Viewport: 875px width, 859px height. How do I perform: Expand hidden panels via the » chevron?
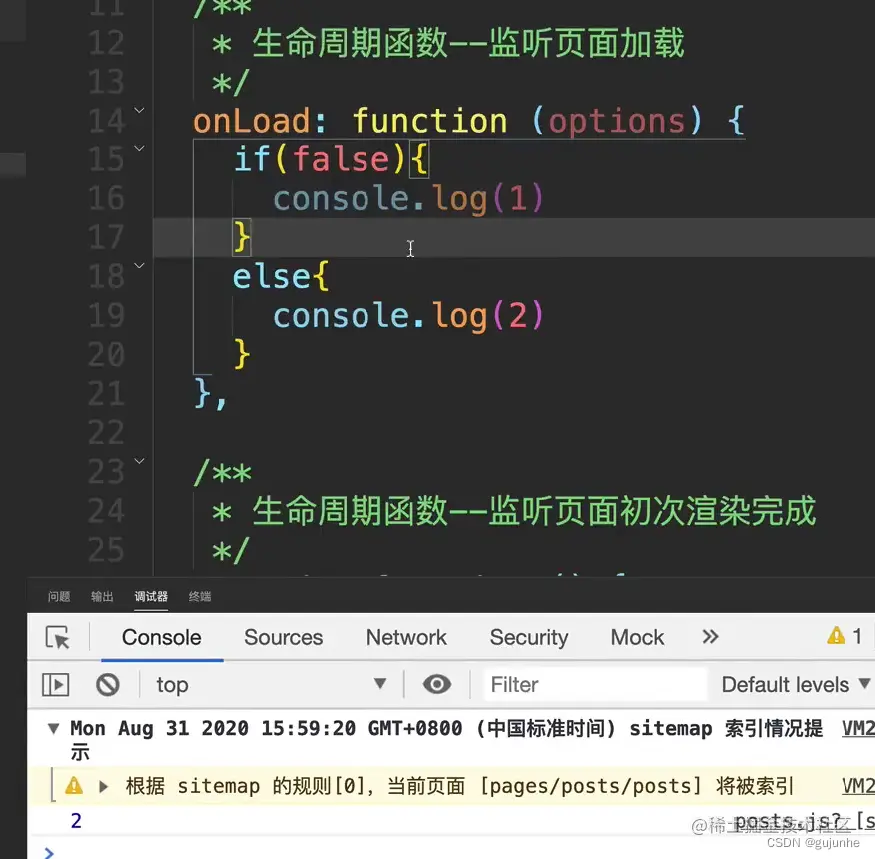click(710, 637)
